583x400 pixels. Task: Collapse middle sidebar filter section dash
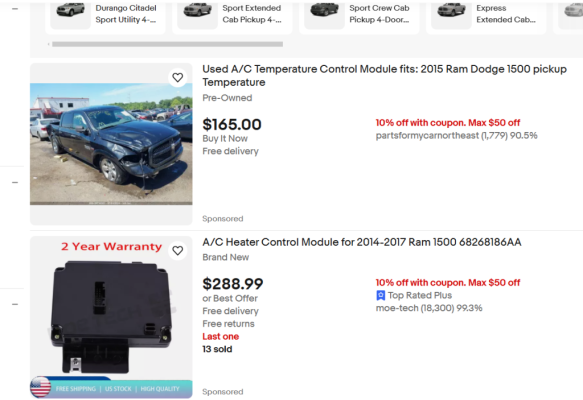(15, 183)
